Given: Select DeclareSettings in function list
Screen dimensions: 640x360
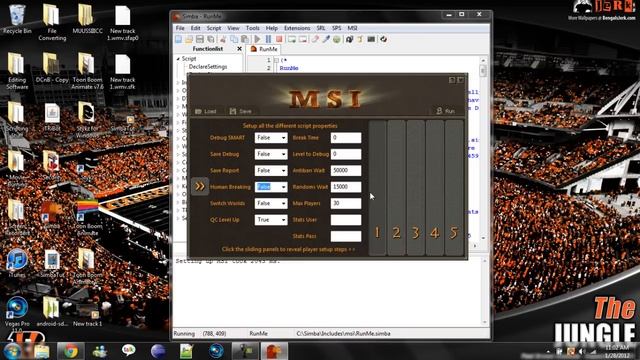Looking at the screenshot, I should [x=208, y=67].
